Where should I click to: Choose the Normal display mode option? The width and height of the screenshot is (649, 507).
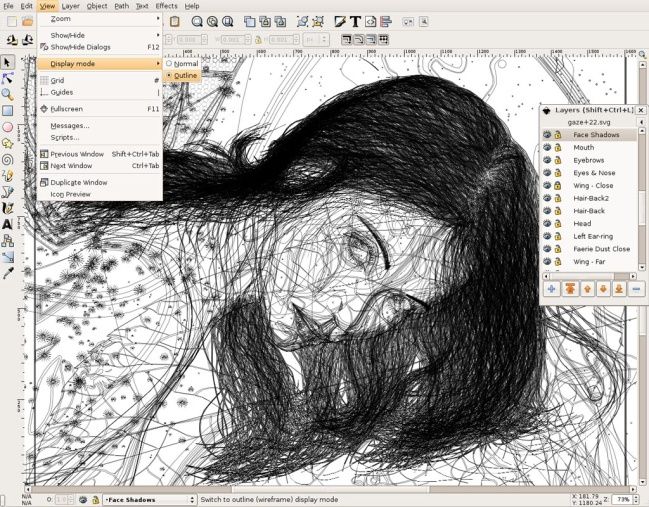coord(185,64)
